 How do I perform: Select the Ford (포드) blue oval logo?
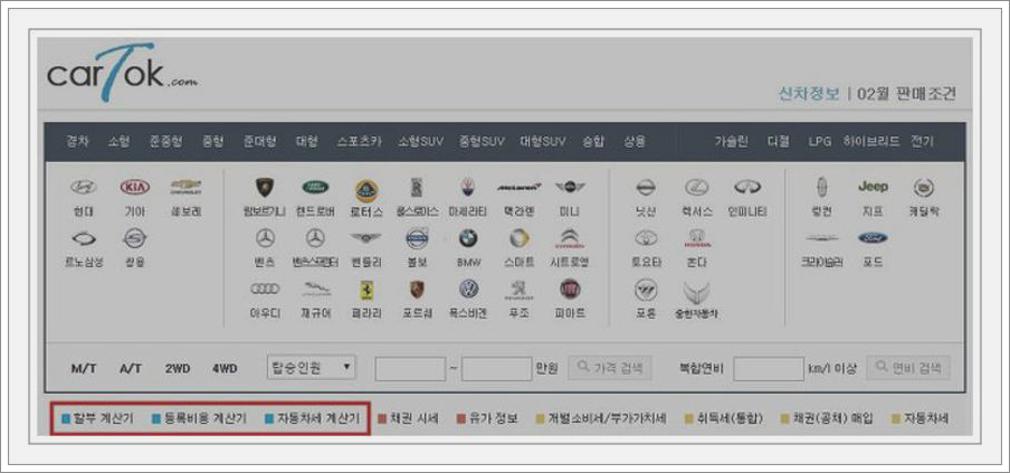coord(873,238)
